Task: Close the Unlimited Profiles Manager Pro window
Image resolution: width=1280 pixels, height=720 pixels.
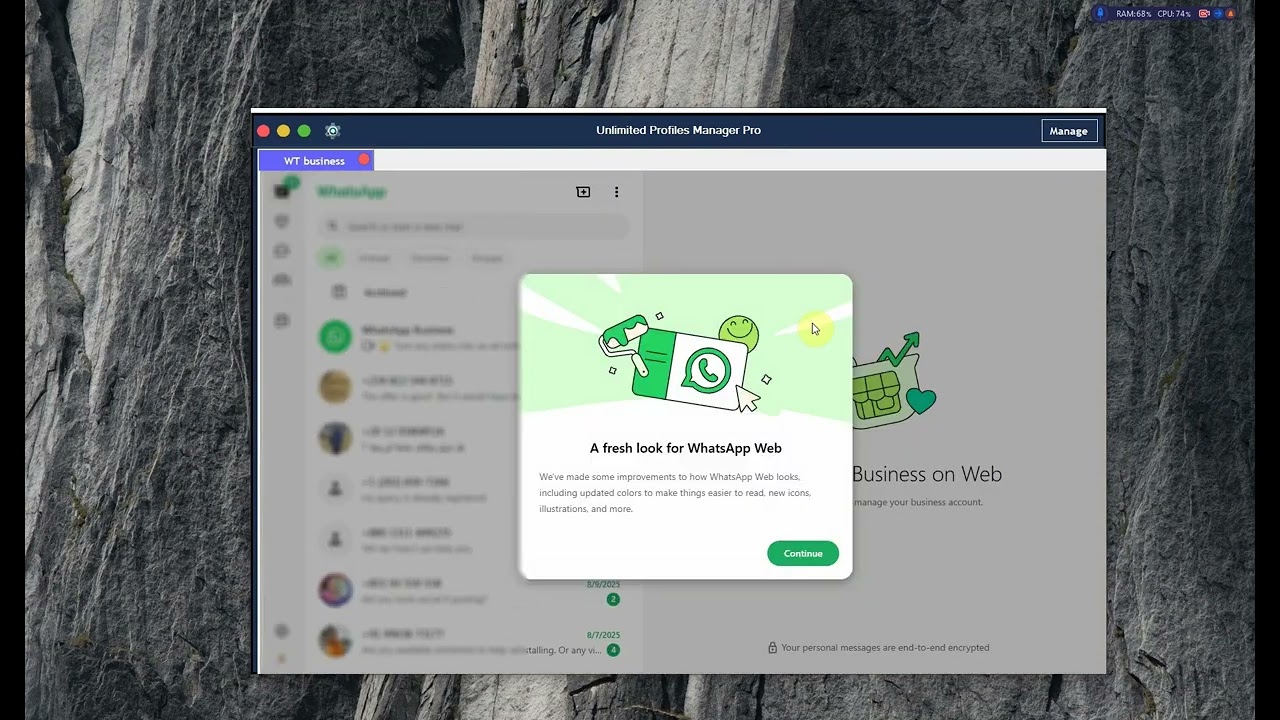Action: tap(263, 131)
